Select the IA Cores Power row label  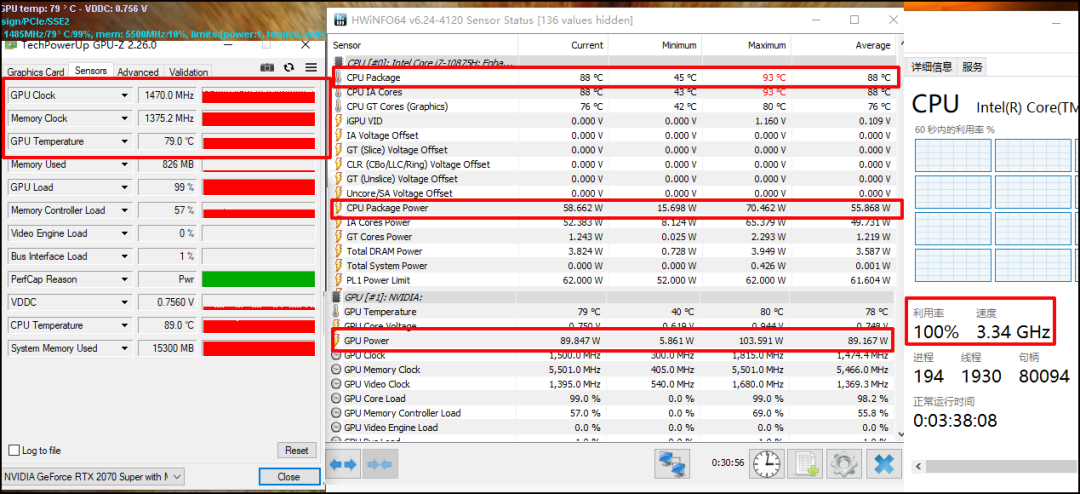pyautogui.click(x=379, y=222)
